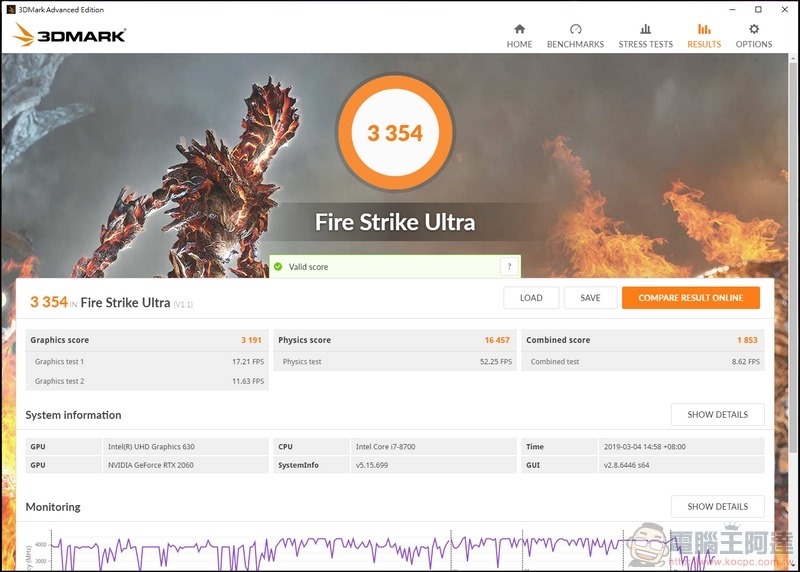Select the time 2019-03-04 14:58 +08:00
Screen dimensions: 800x572
[682, 446]
